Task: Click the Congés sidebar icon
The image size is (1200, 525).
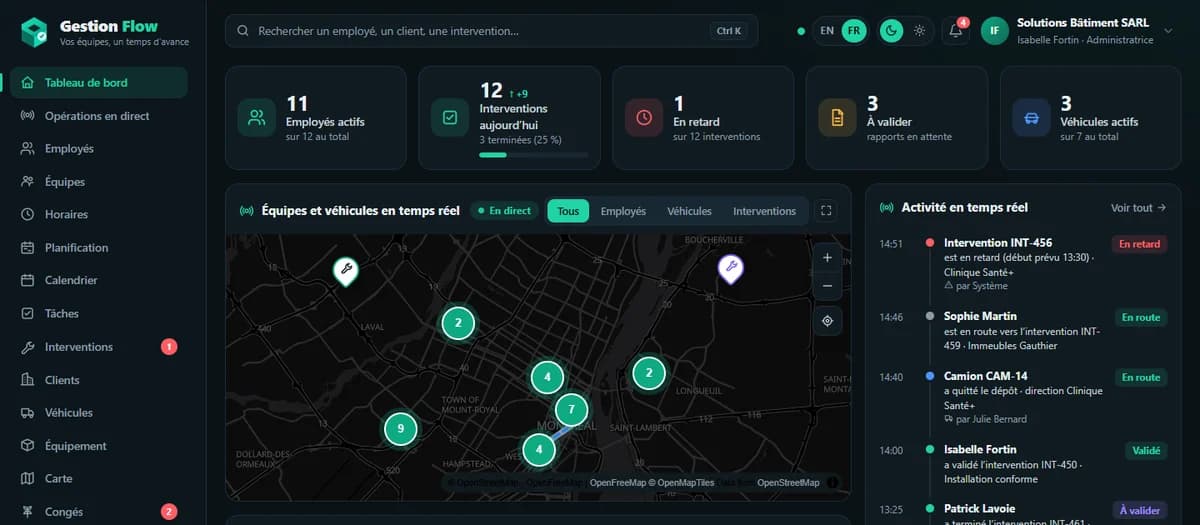Action: pyautogui.click(x=27, y=512)
